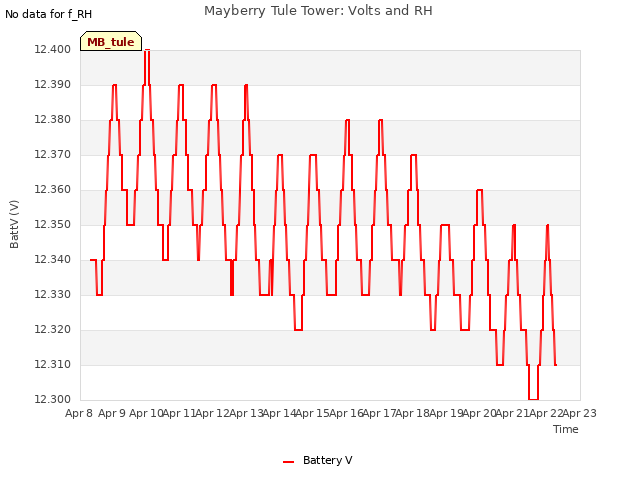
Task: Click the MB_tule annotation label
Action: coord(111,41)
